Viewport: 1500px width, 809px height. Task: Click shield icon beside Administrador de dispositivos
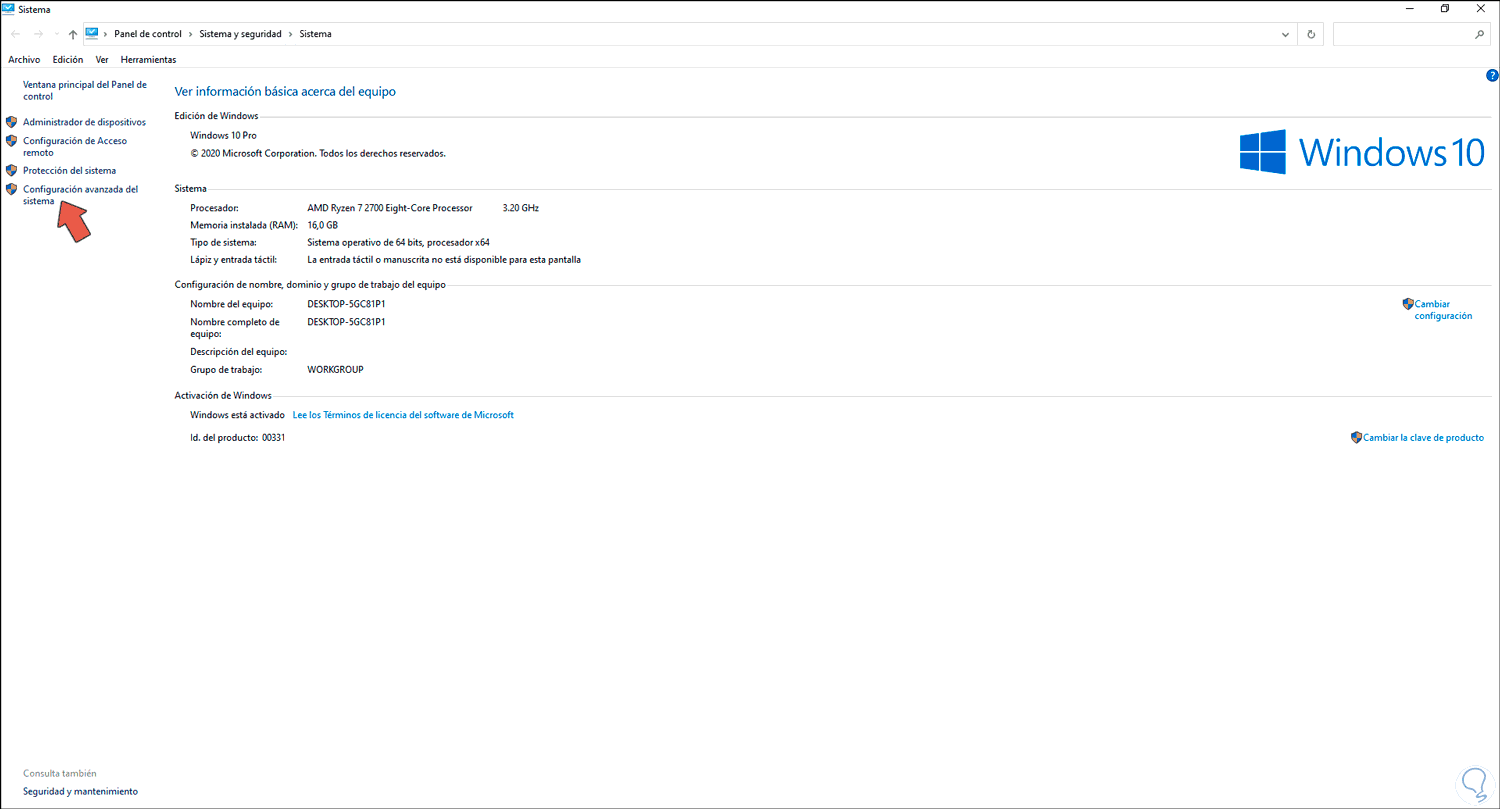coord(12,122)
